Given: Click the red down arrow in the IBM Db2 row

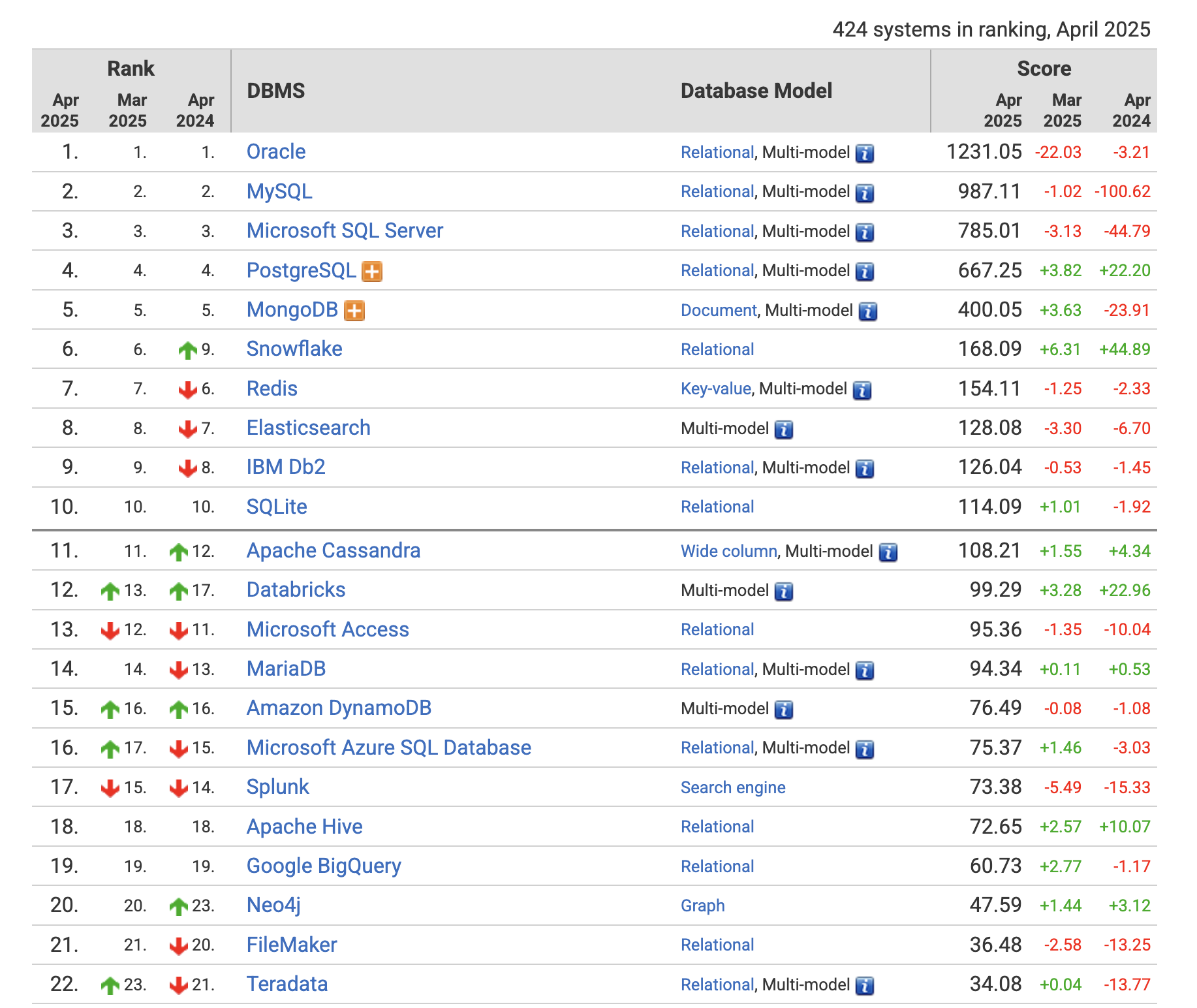Looking at the screenshot, I should pos(187,468).
